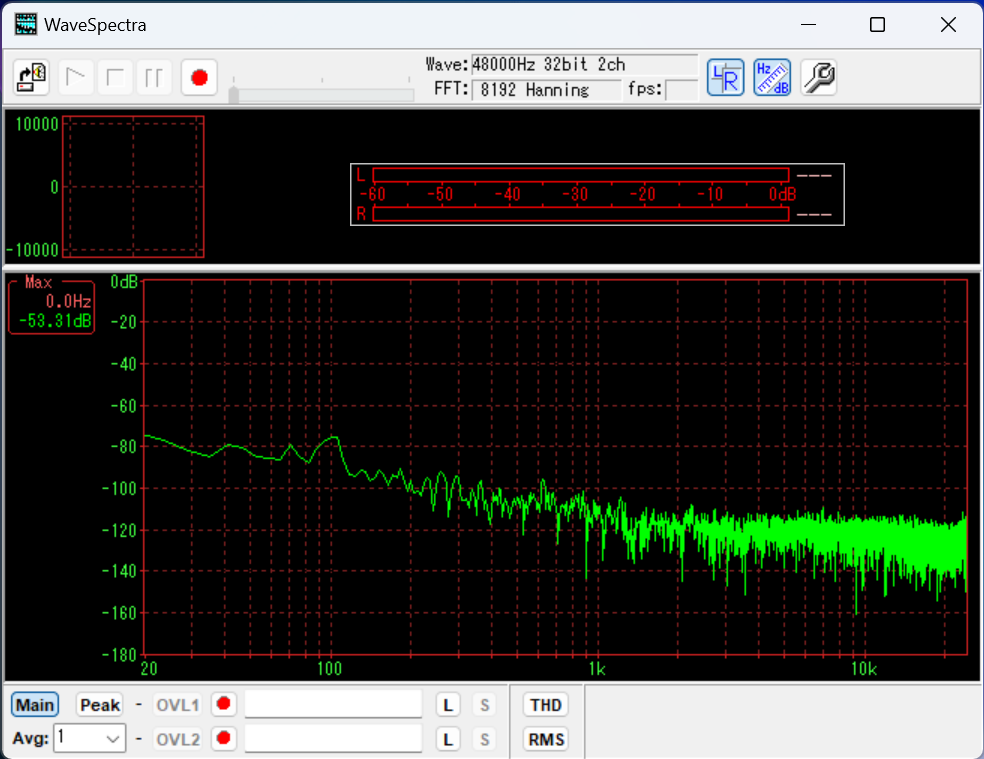Load OVL2 with its L button
This screenshot has width=984, height=759.
[448, 739]
